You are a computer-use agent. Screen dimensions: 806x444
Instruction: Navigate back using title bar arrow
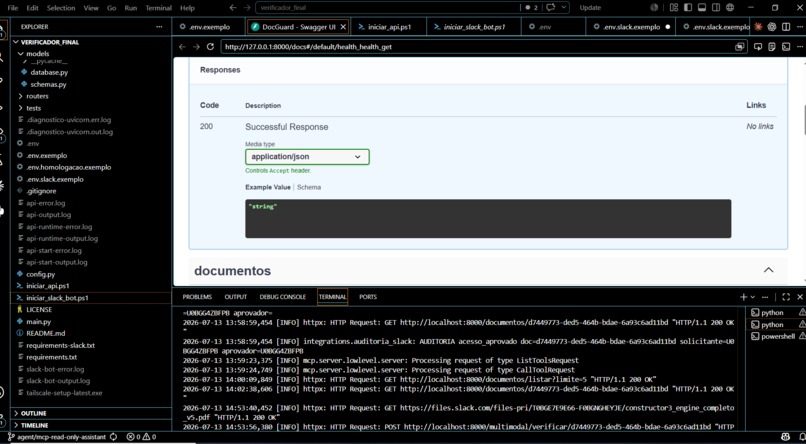233,8
